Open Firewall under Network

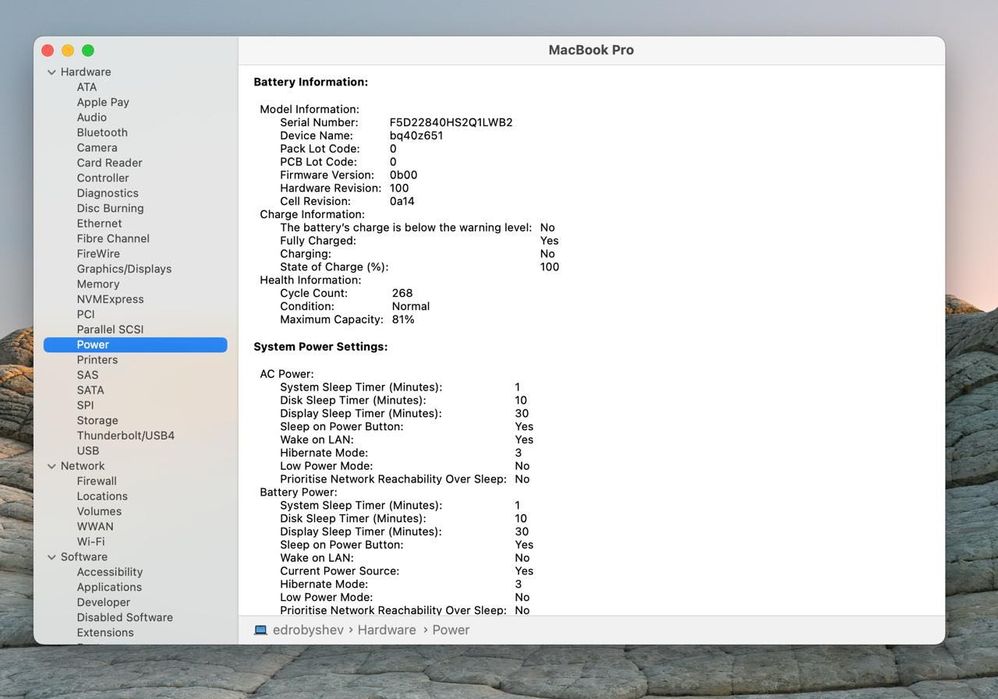point(97,481)
